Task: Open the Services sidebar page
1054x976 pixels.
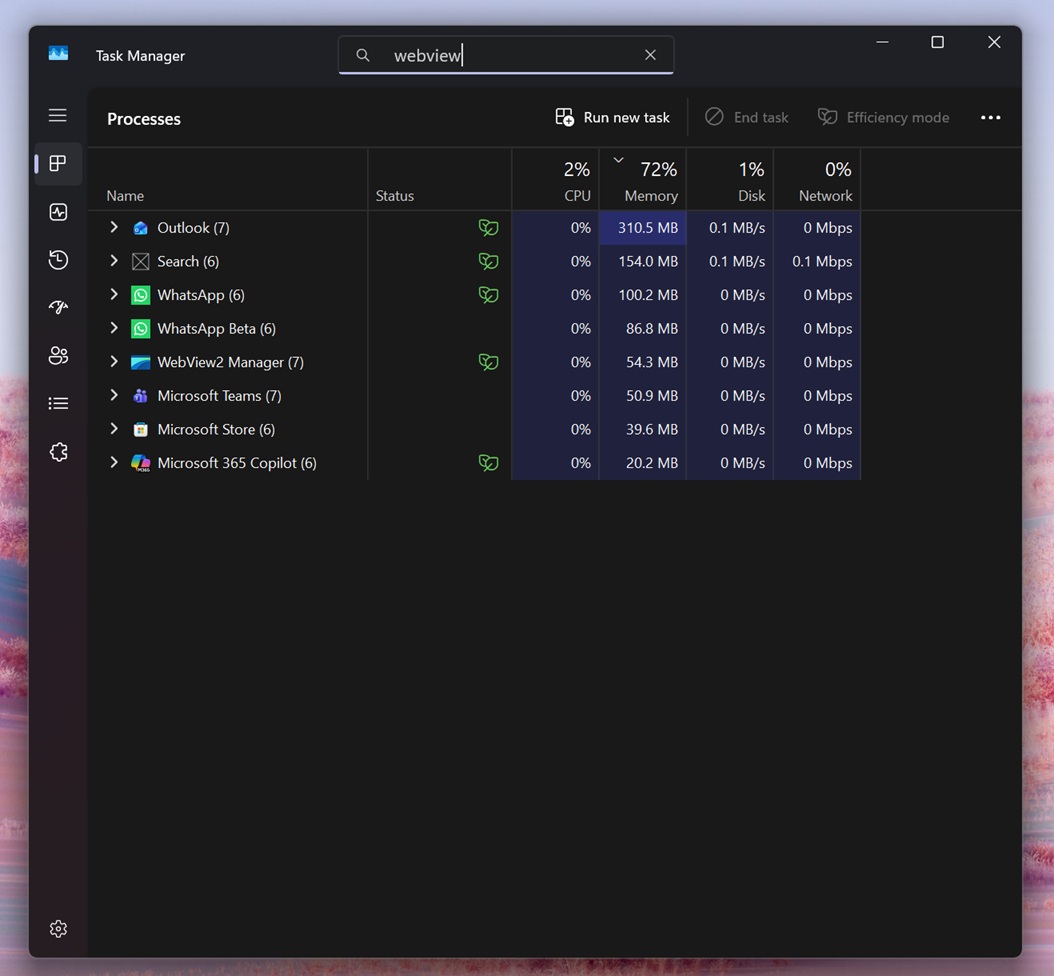Action: coord(57,451)
